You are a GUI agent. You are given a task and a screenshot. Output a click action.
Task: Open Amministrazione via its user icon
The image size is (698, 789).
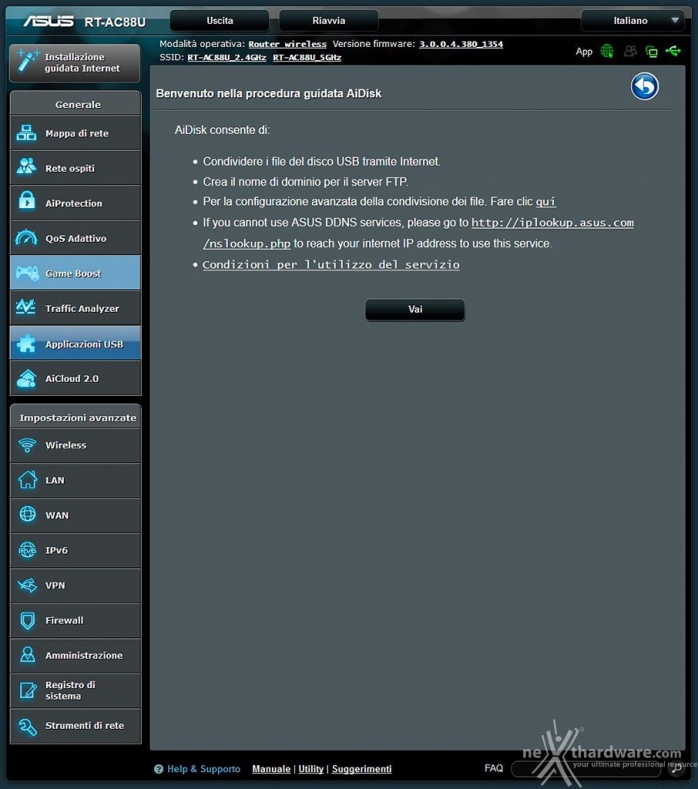click(x=27, y=655)
